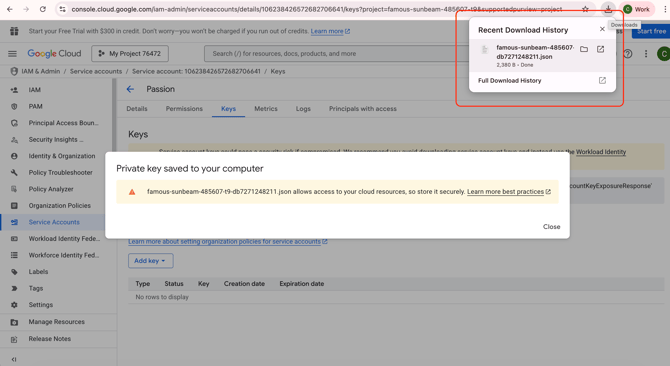Open the Workload Identity link in warning banner
670x366 pixels.
click(x=601, y=152)
